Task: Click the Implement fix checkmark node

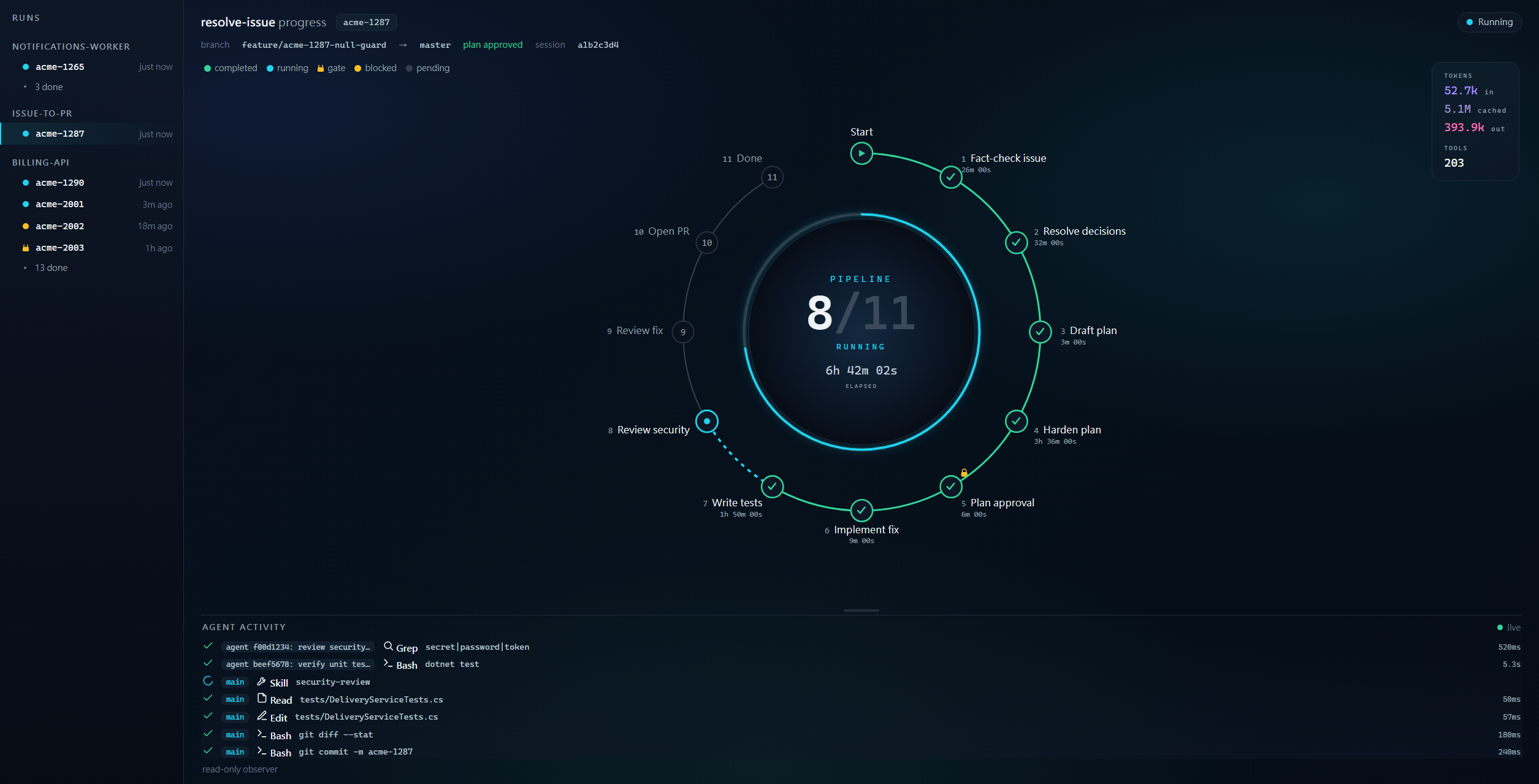Action: coord(861,510)
